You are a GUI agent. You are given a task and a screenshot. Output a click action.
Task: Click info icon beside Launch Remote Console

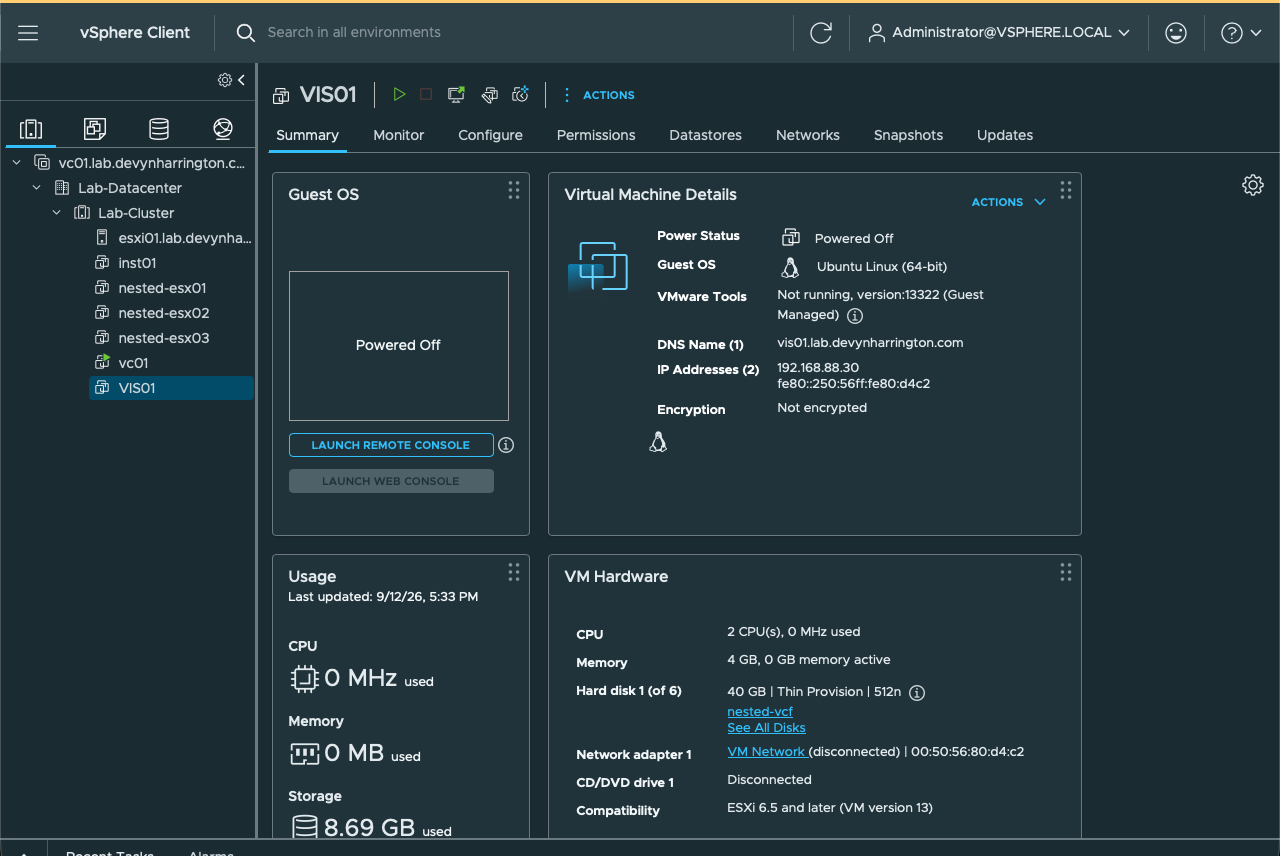click(x=506, y=445)
